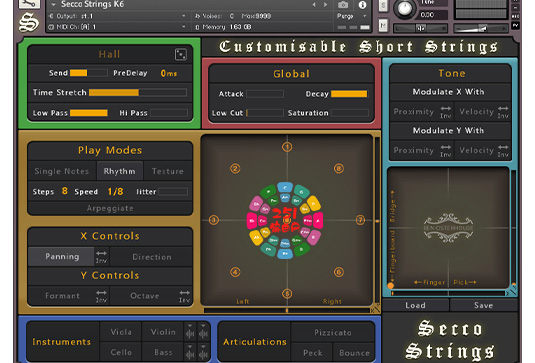The height and width of the screenshot is (363, 535).
Task: Select the Pizzicato articulation
Action: 333,333
